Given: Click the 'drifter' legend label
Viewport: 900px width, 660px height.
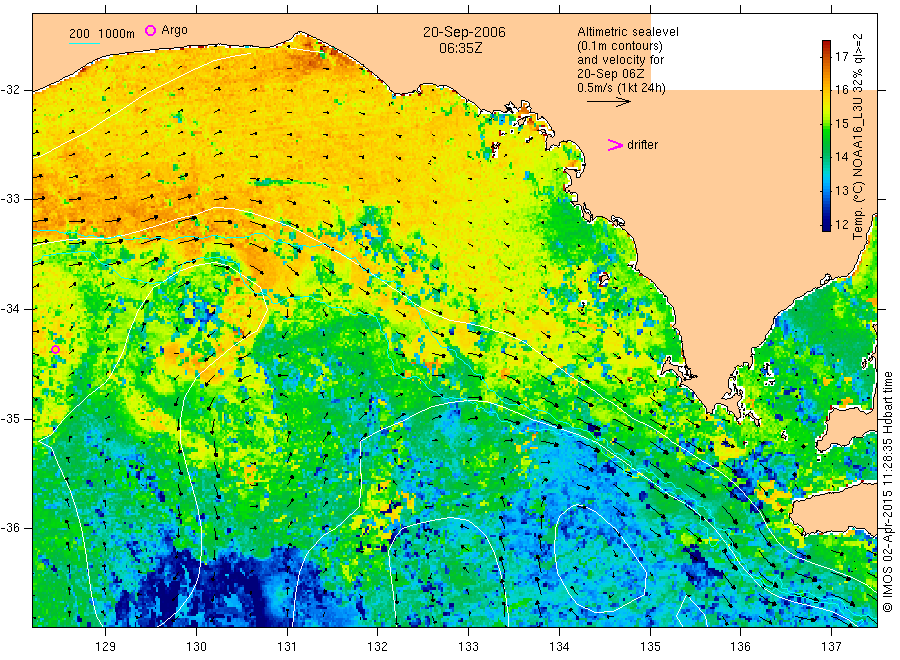Looking at the screenshot, I should [x=642, y=145].
